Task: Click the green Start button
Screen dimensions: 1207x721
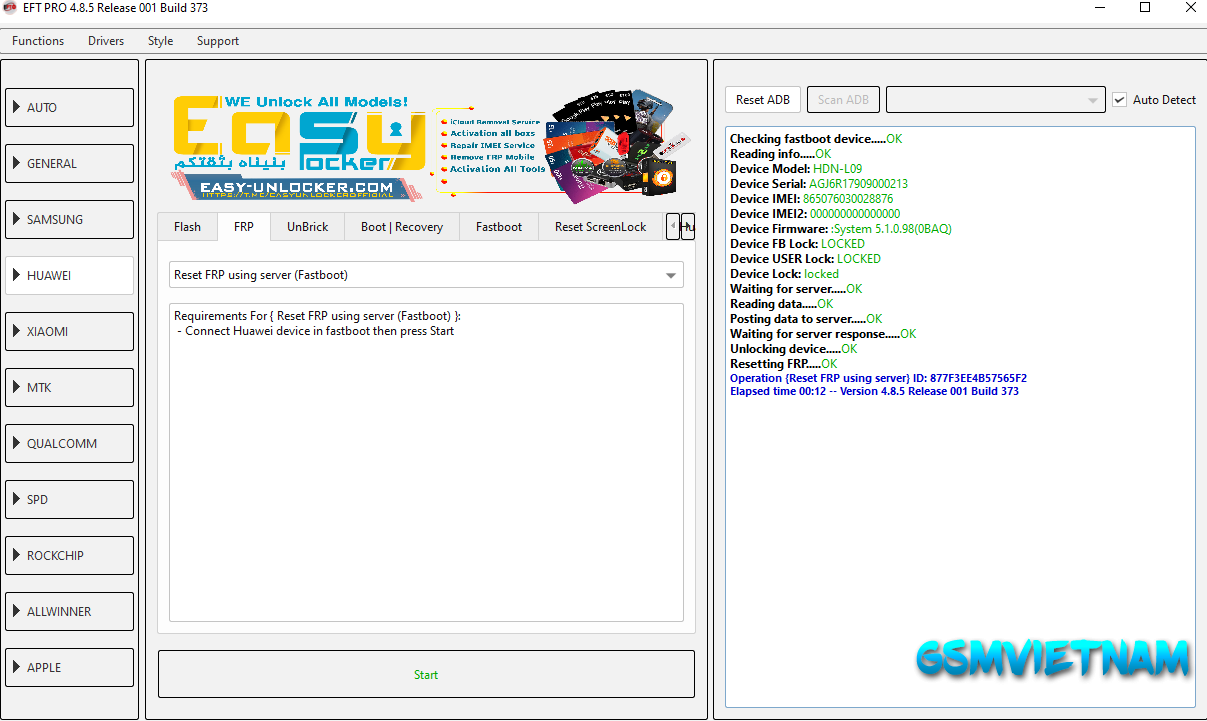Action: 426,674
